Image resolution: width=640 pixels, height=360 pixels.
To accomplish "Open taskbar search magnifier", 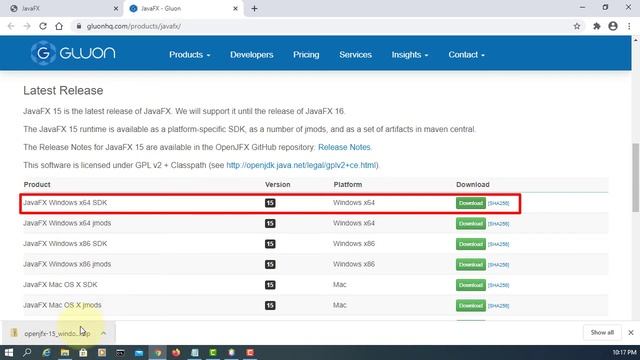I will 27,352.
